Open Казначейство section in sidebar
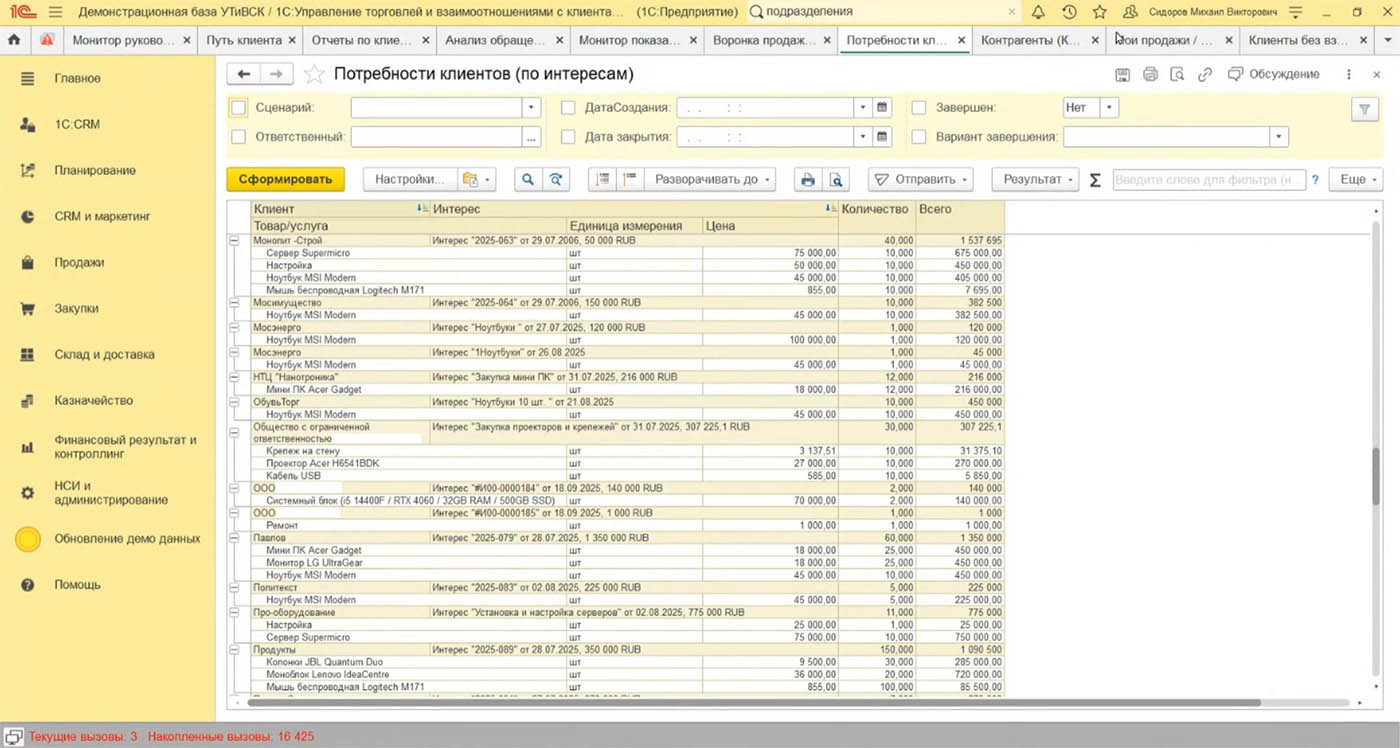Image resolution: width=1400 pixels, height=748 pixels. pyautogui.click(x=94, y=401)
